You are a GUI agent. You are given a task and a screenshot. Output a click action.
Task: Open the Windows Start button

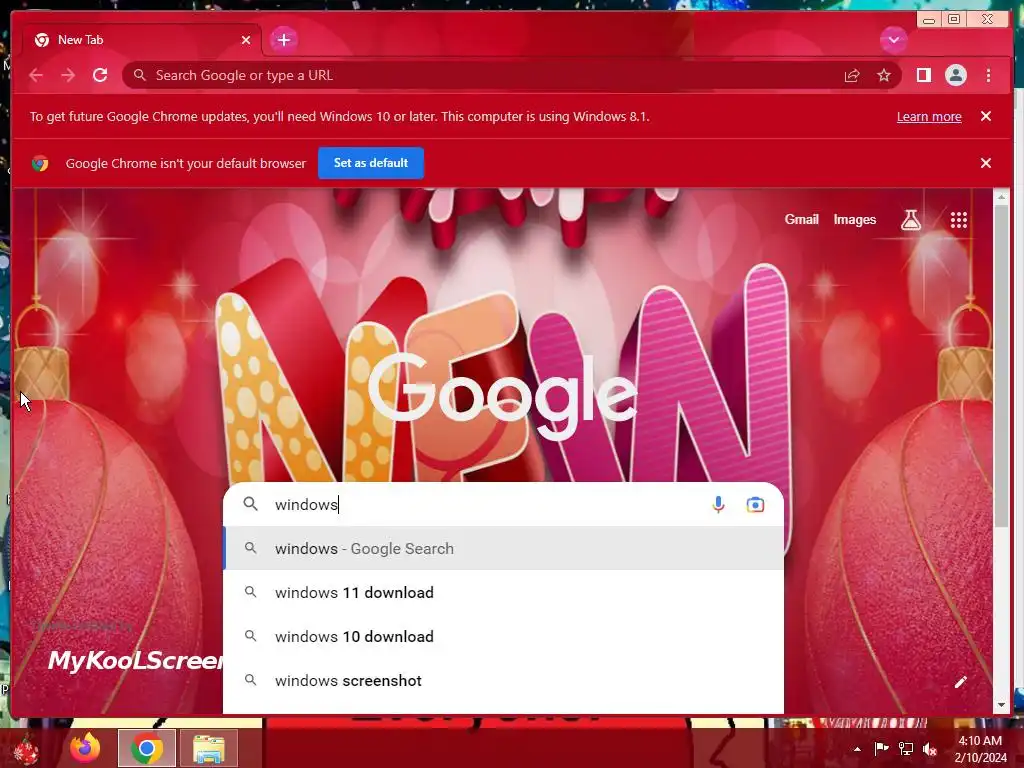point(26,748)
